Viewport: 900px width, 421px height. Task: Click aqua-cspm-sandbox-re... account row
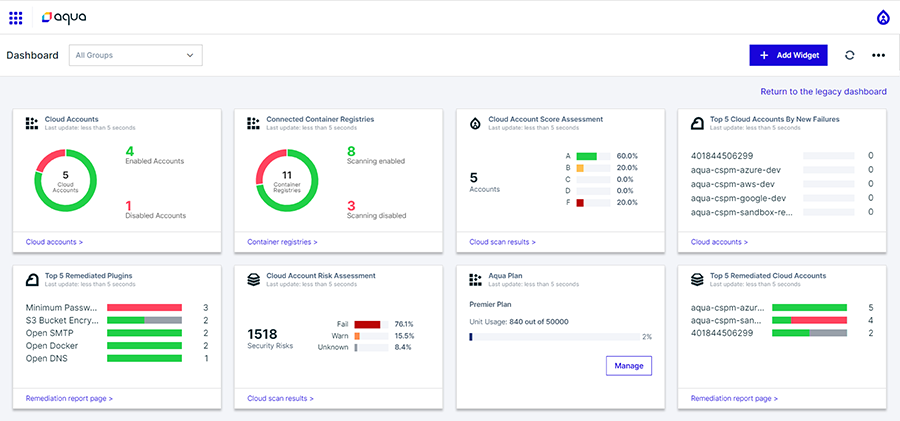[782, 212]
